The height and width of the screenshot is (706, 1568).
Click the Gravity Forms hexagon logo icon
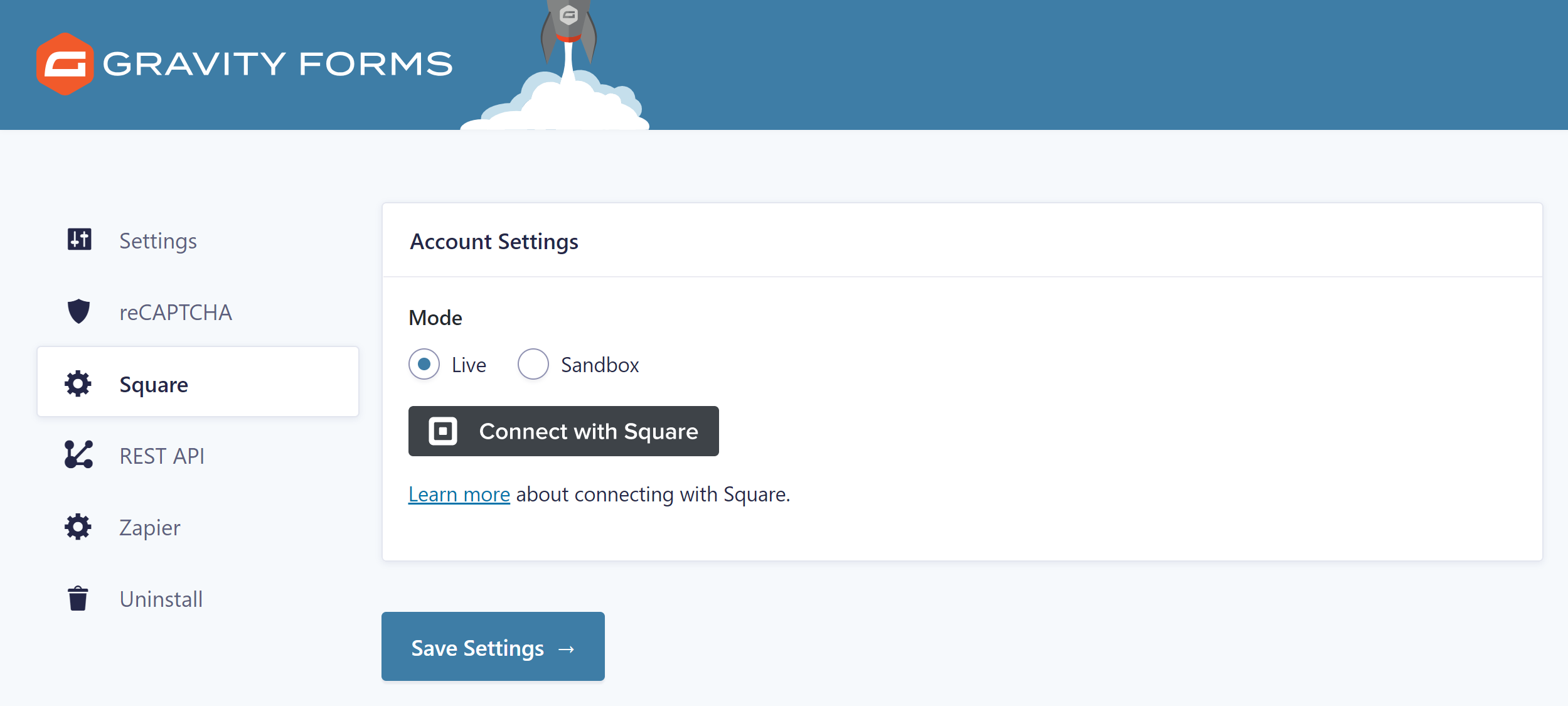tap(65, 64)
